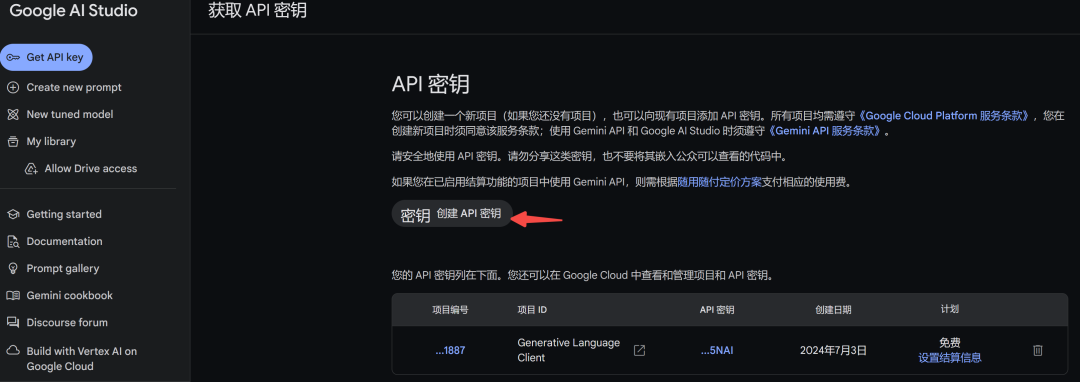Image resolution: width=1080 pixels, height=382 pixels.
Task: Visit Discourse forum
Action: (x=67, y=322)
